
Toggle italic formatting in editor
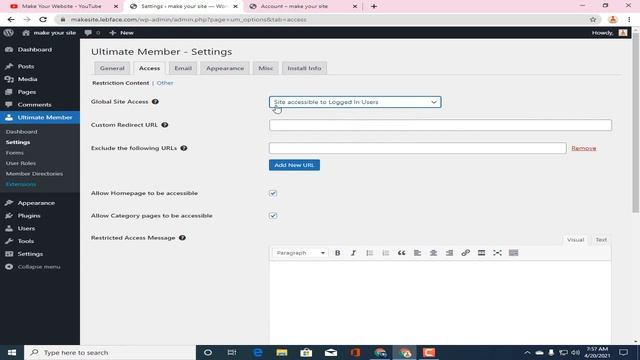tap(353, 253)
